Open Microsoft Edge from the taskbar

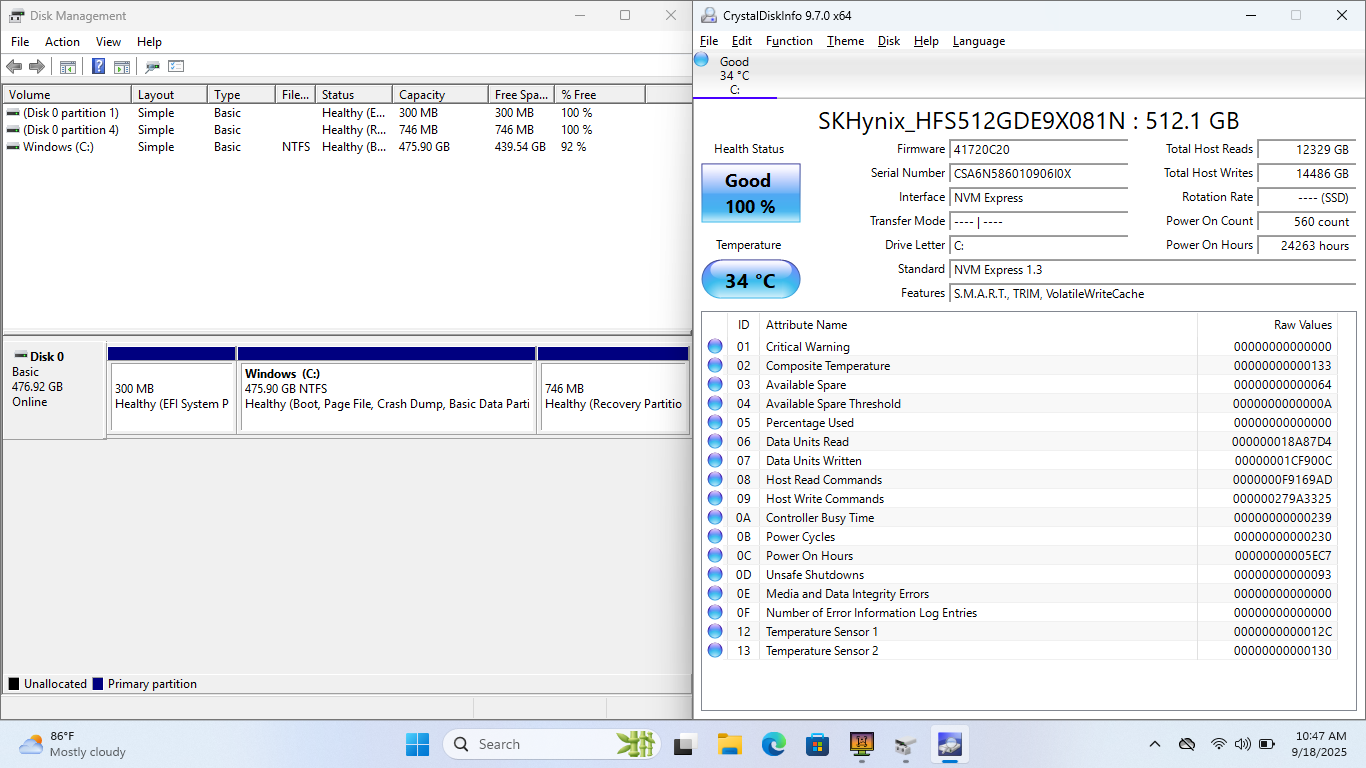tap(773, 744)
